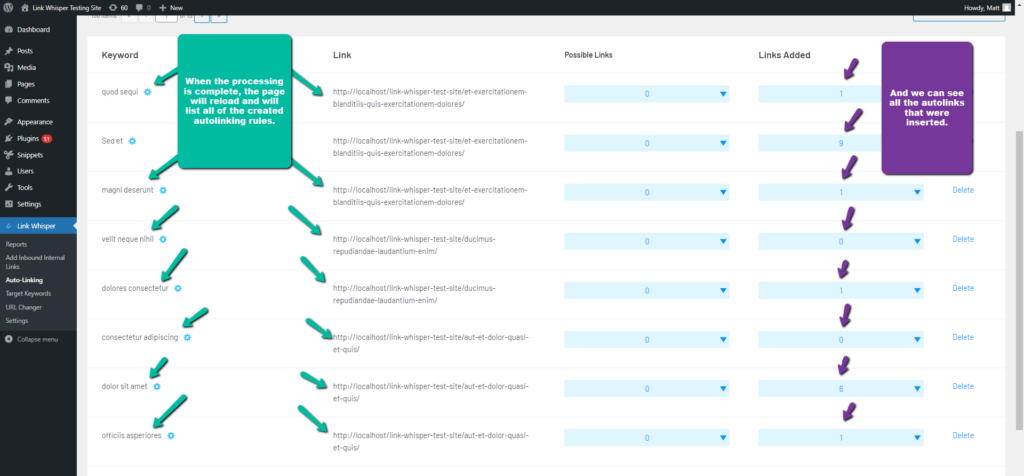Screen dimensions: 1024x476
Task: Expand Possible Links dropdown for magni deserunt
Action: (x=647, y=192)
